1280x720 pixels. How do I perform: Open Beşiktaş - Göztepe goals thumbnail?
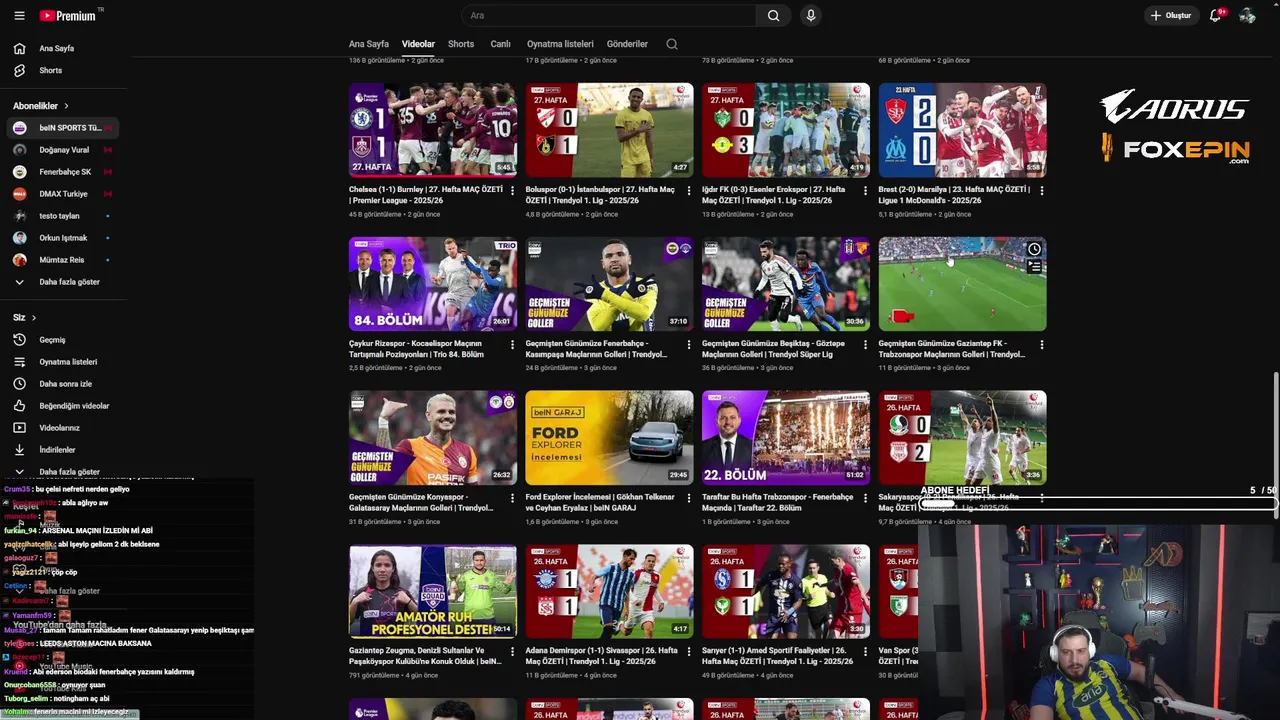[x=786, y=284]
